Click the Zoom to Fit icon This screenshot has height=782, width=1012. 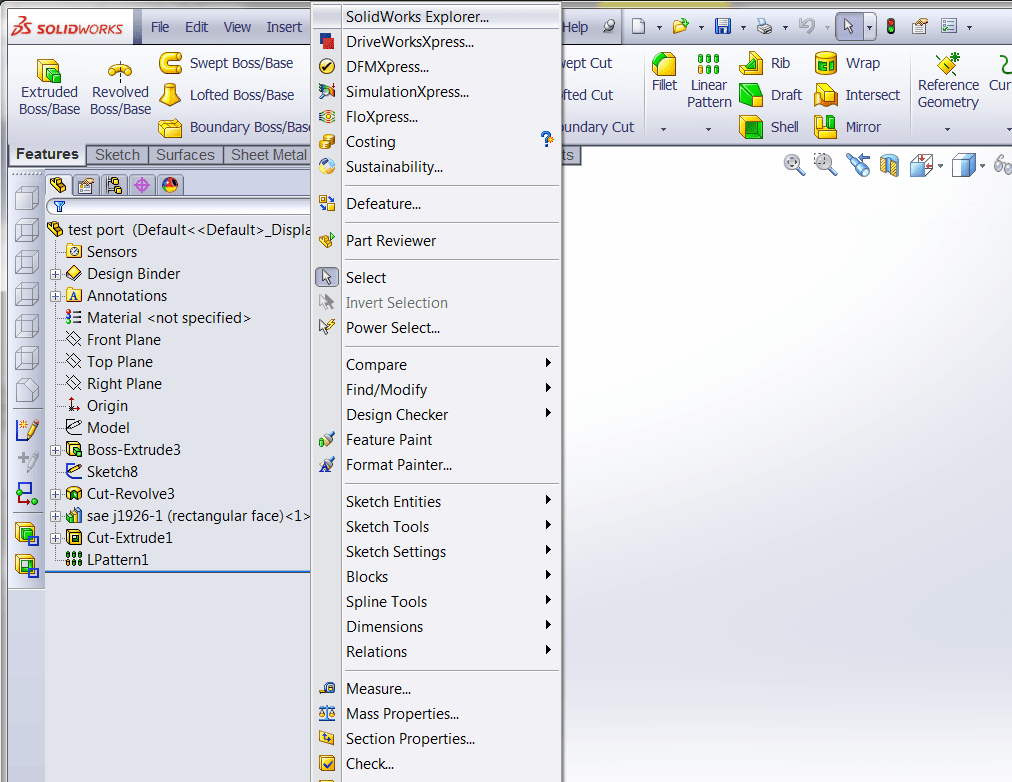[794, 165]
